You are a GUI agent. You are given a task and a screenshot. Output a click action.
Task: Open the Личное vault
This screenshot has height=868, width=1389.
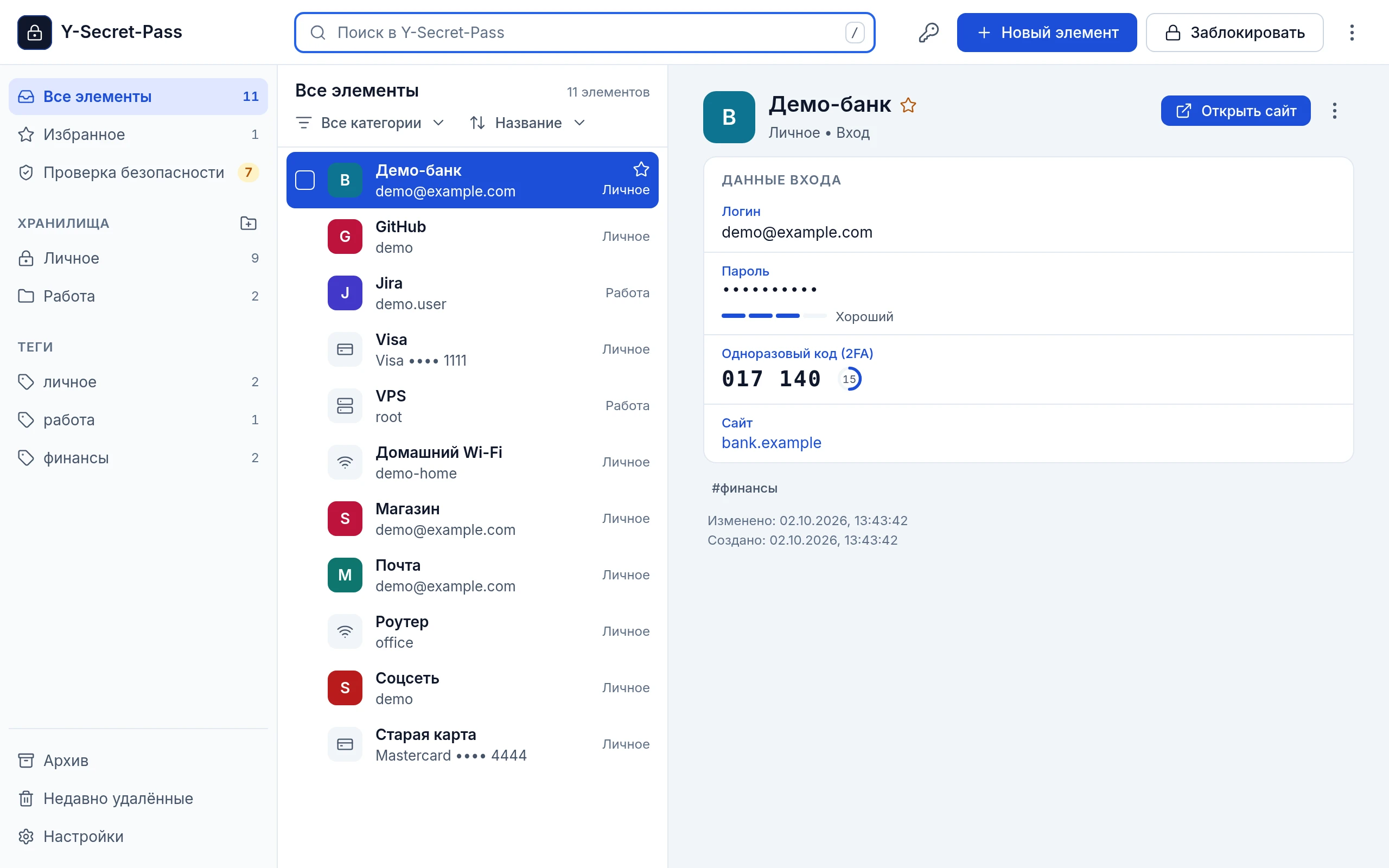(x=138, y=258)
